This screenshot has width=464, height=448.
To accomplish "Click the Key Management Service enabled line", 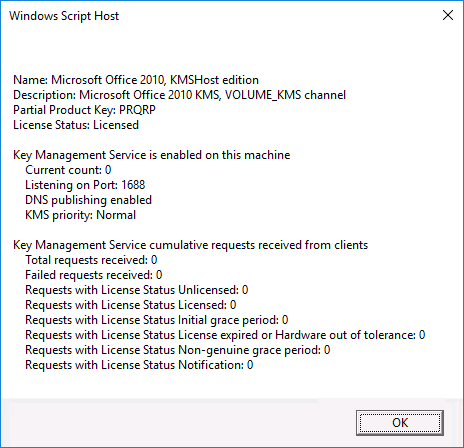I will [152, 155].
